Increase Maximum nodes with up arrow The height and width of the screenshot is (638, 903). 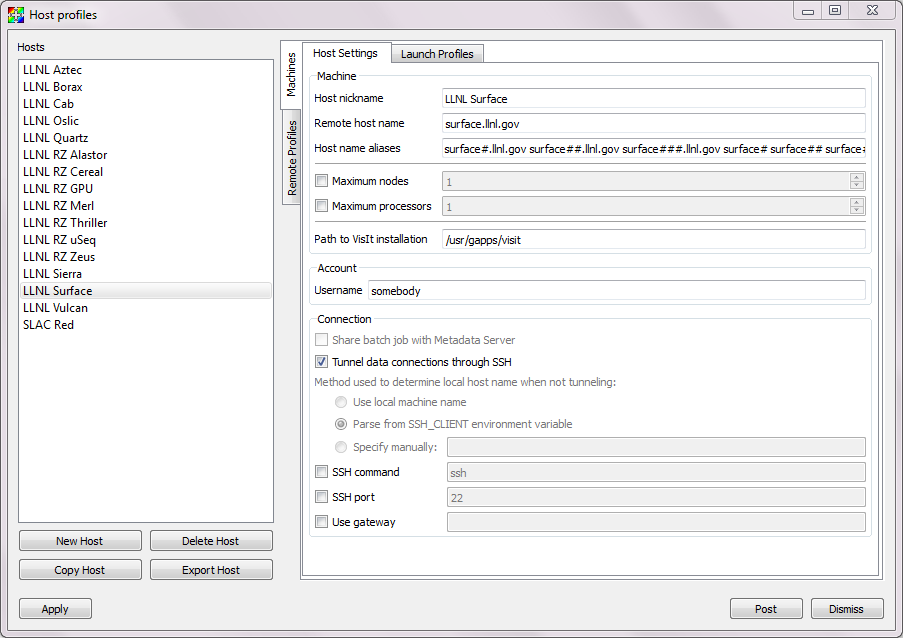[856, 177]
